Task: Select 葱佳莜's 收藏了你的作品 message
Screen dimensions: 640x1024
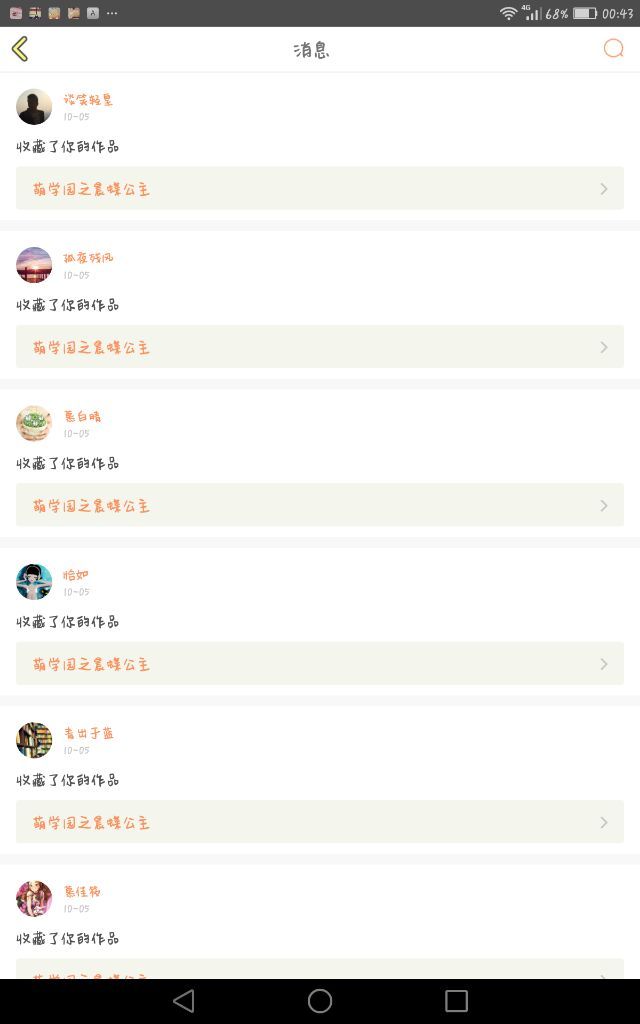Action: 68,938
